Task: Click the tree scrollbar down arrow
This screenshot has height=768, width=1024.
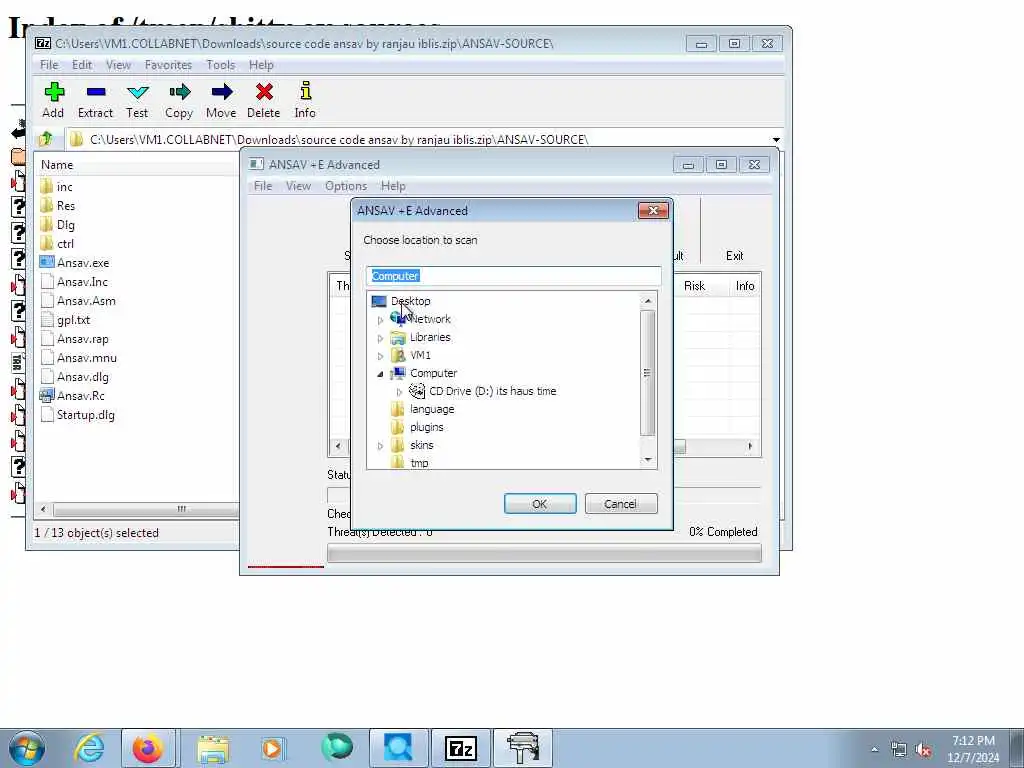Action: click(648, 460)
